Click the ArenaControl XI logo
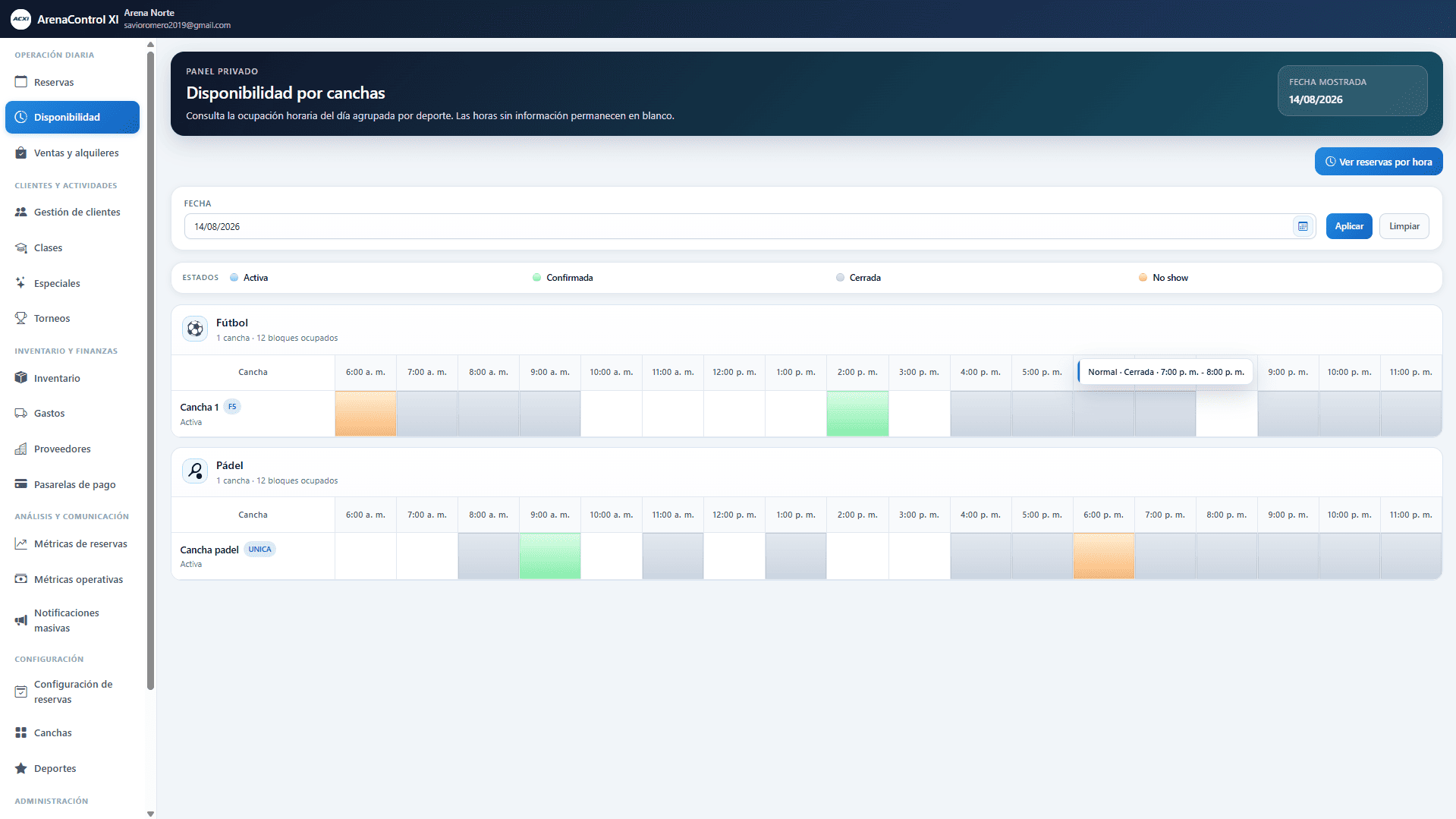This screenshot has height=819, width=1456. click(x=21, y=19)
